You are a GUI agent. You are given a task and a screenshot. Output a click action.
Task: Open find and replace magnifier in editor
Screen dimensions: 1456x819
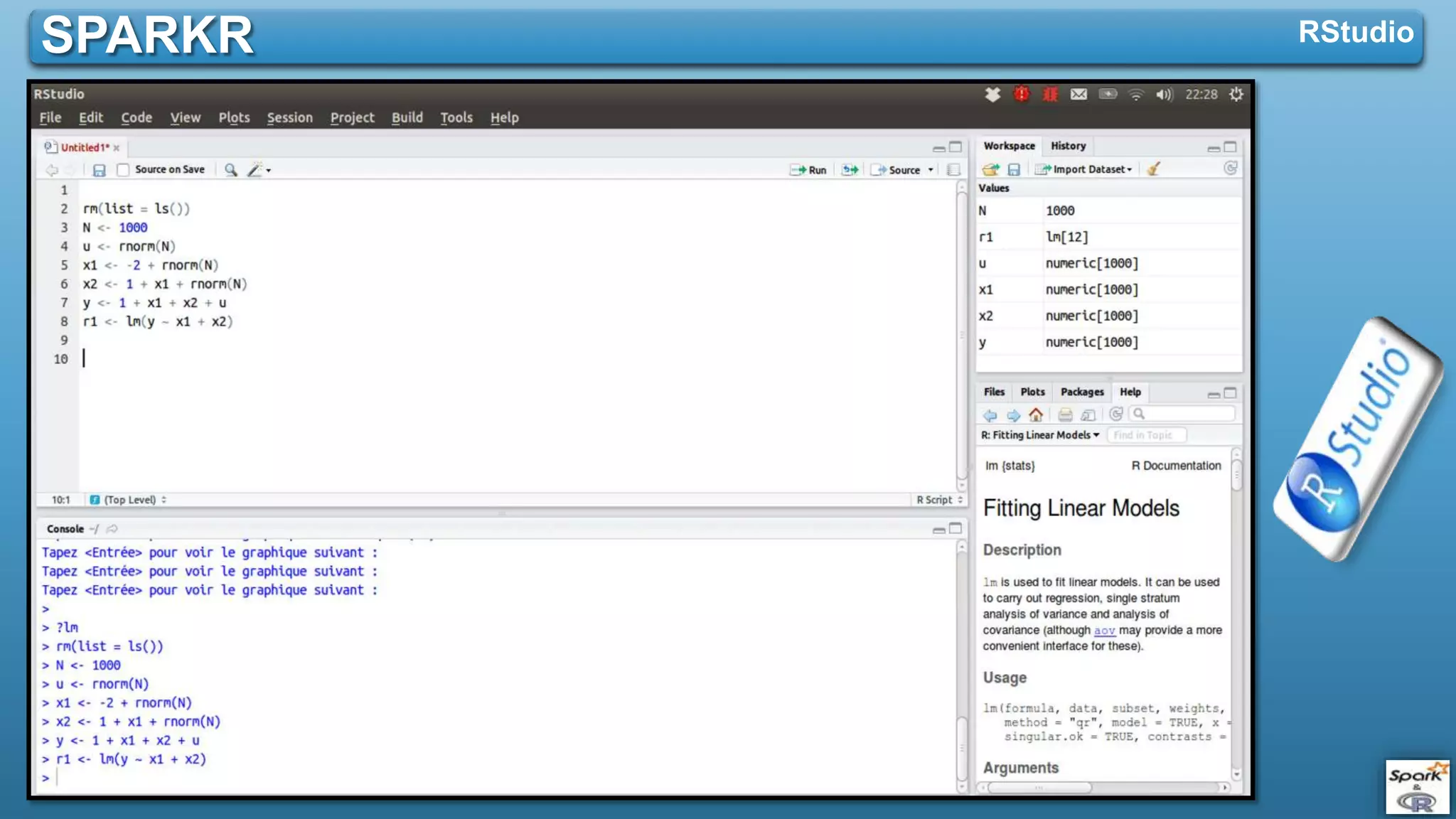point(230,170)
